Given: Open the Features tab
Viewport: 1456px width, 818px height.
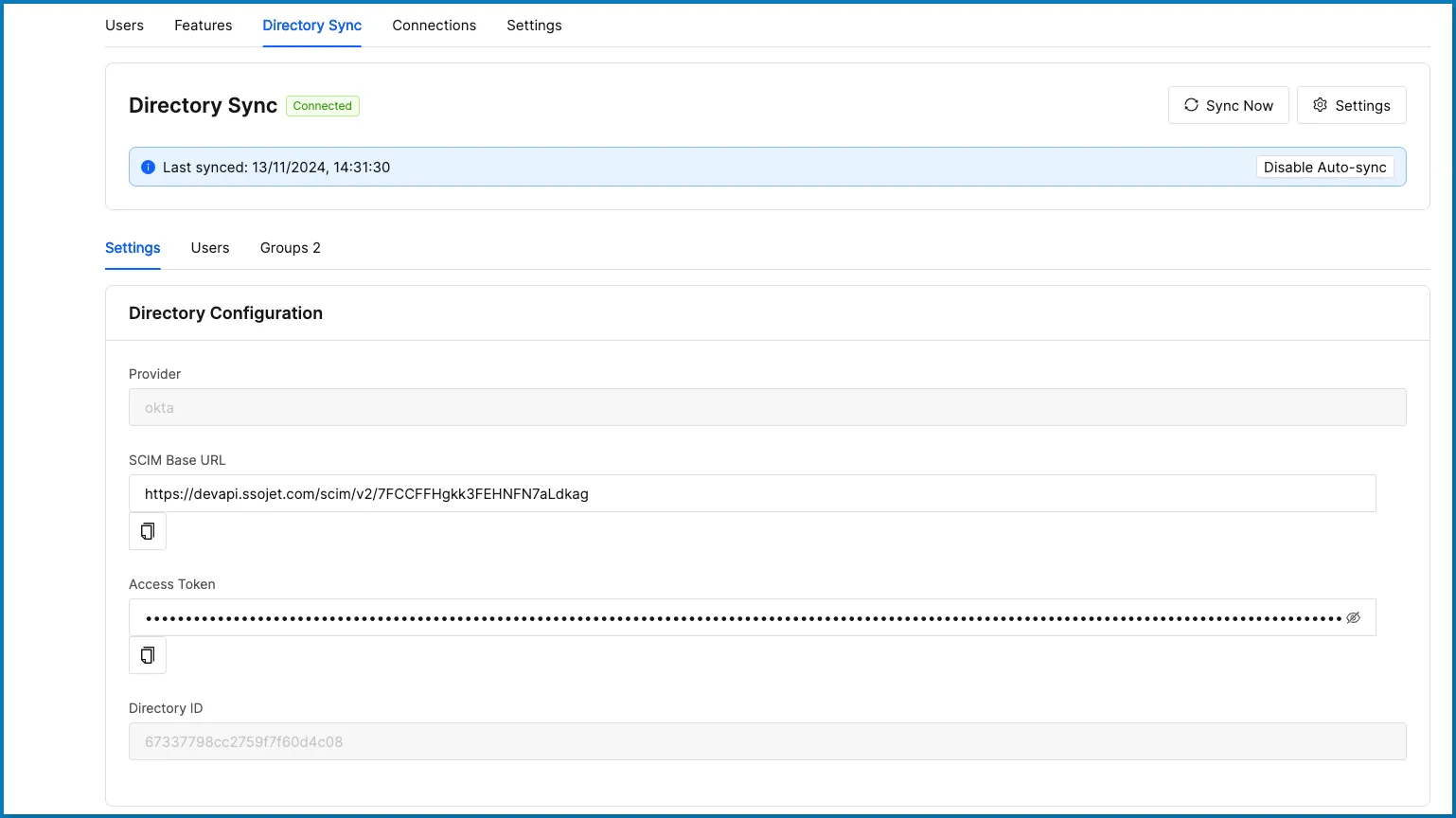Looking at the screenshot, I should pos(203,26).
